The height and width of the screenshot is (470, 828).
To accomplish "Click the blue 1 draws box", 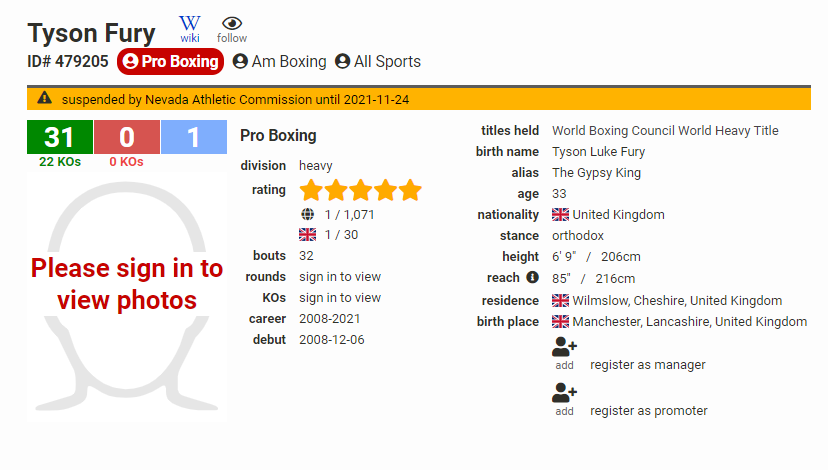I will tap(193, 137).
